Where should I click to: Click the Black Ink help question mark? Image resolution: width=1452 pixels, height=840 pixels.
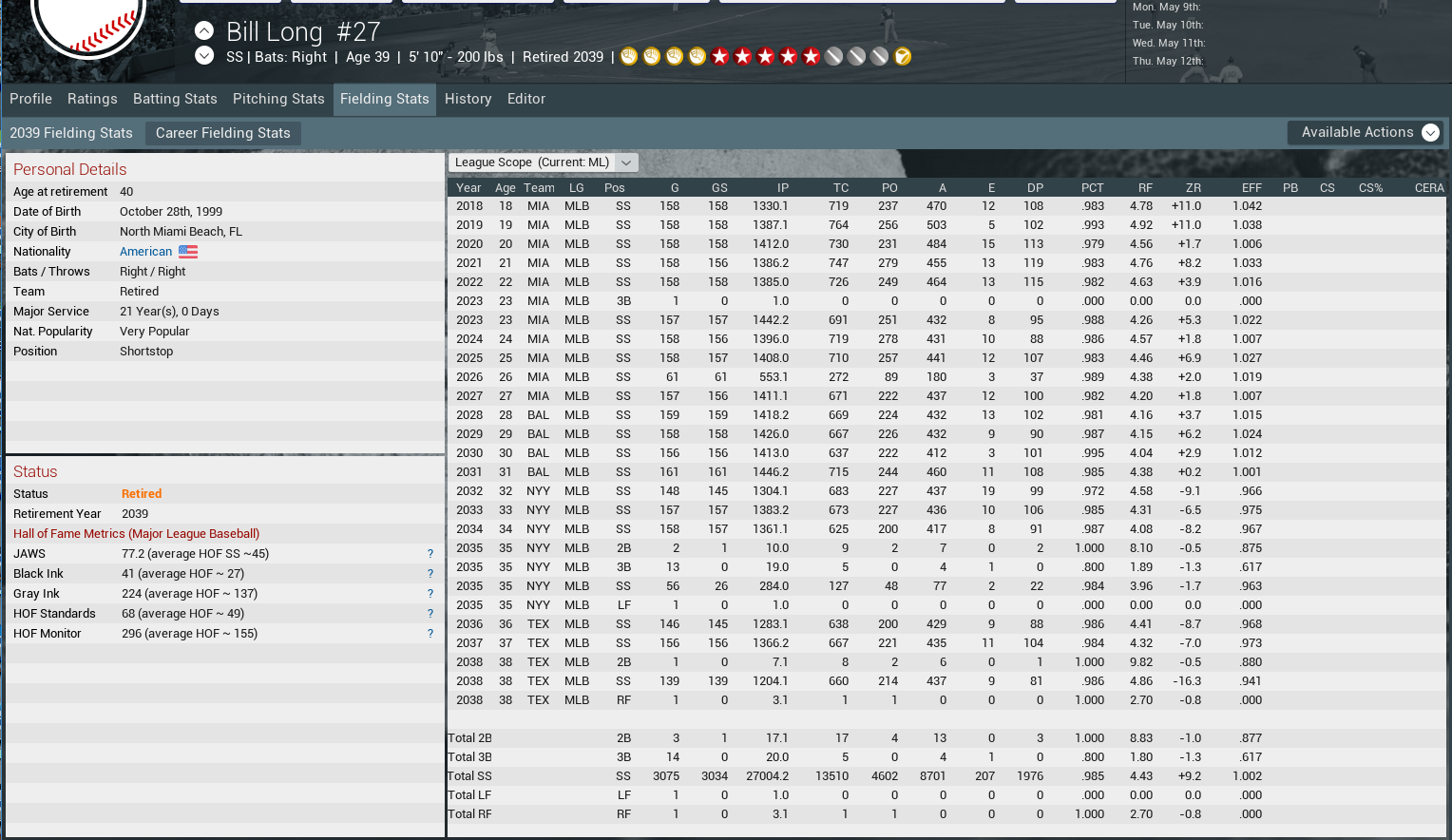430,574
